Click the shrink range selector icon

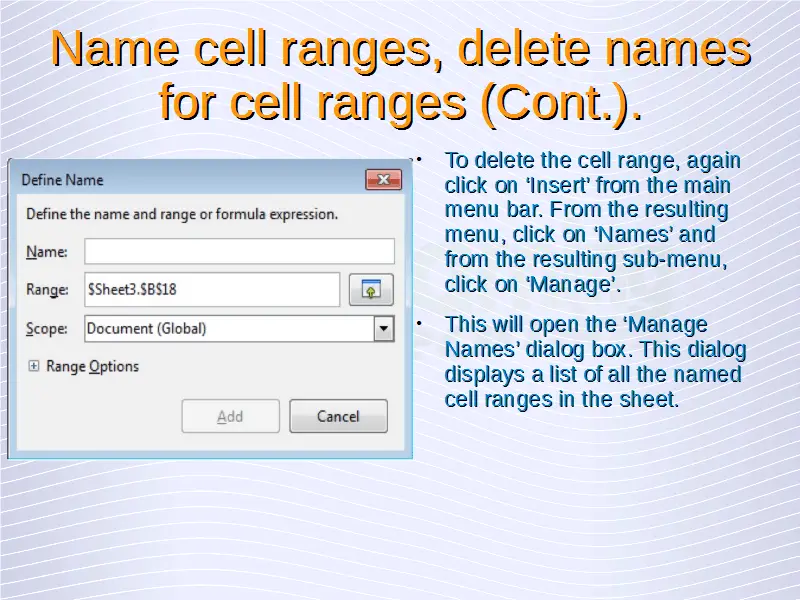(x=370, y=290)
